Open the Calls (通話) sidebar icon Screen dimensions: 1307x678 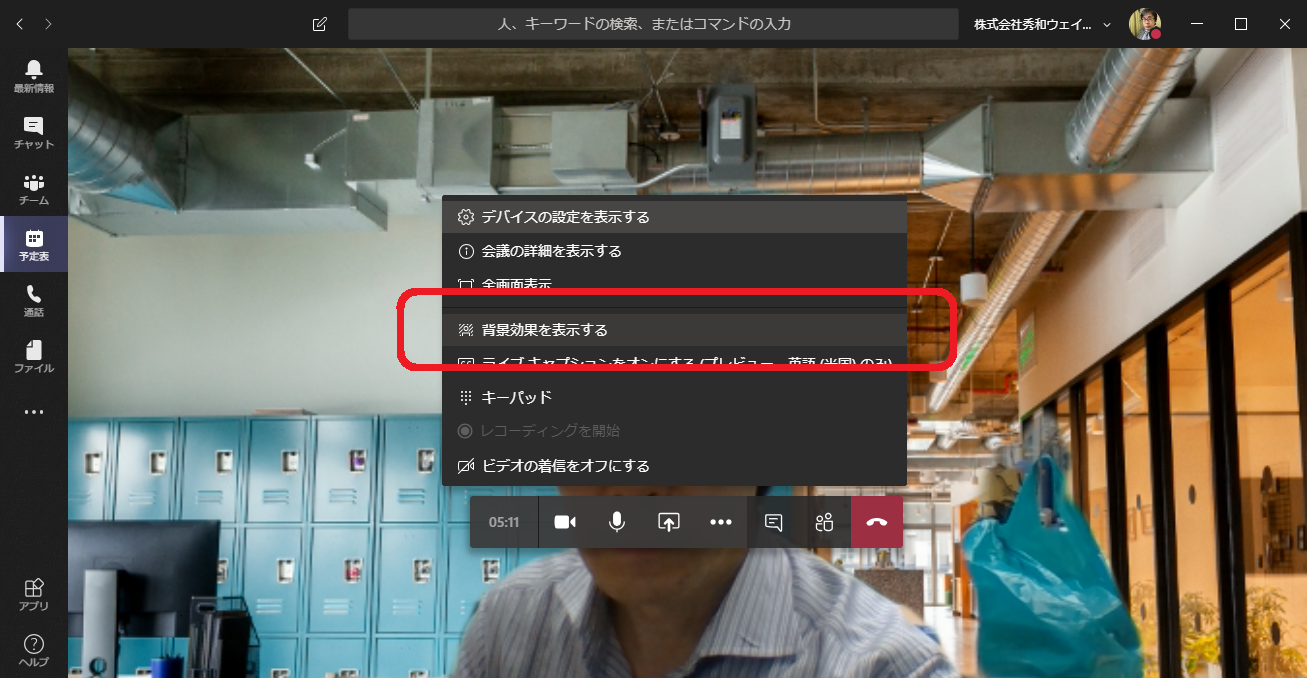(34, 300)
